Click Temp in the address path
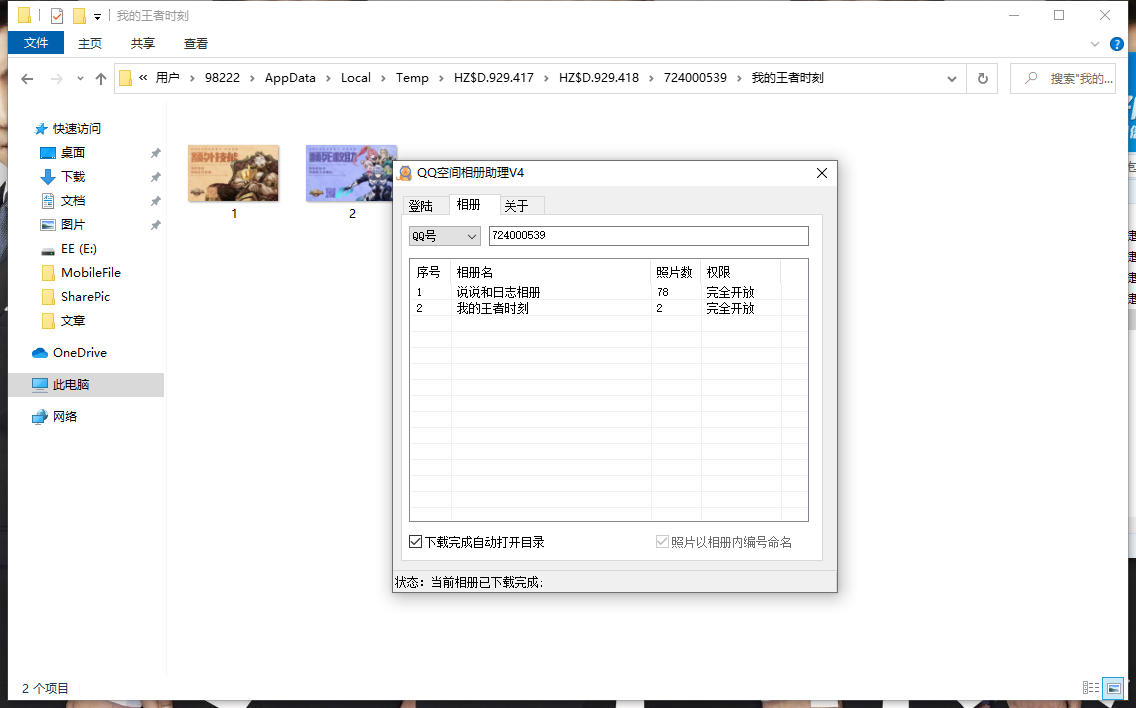Viewport: 1136px width, 708px height. coord(412,78)
